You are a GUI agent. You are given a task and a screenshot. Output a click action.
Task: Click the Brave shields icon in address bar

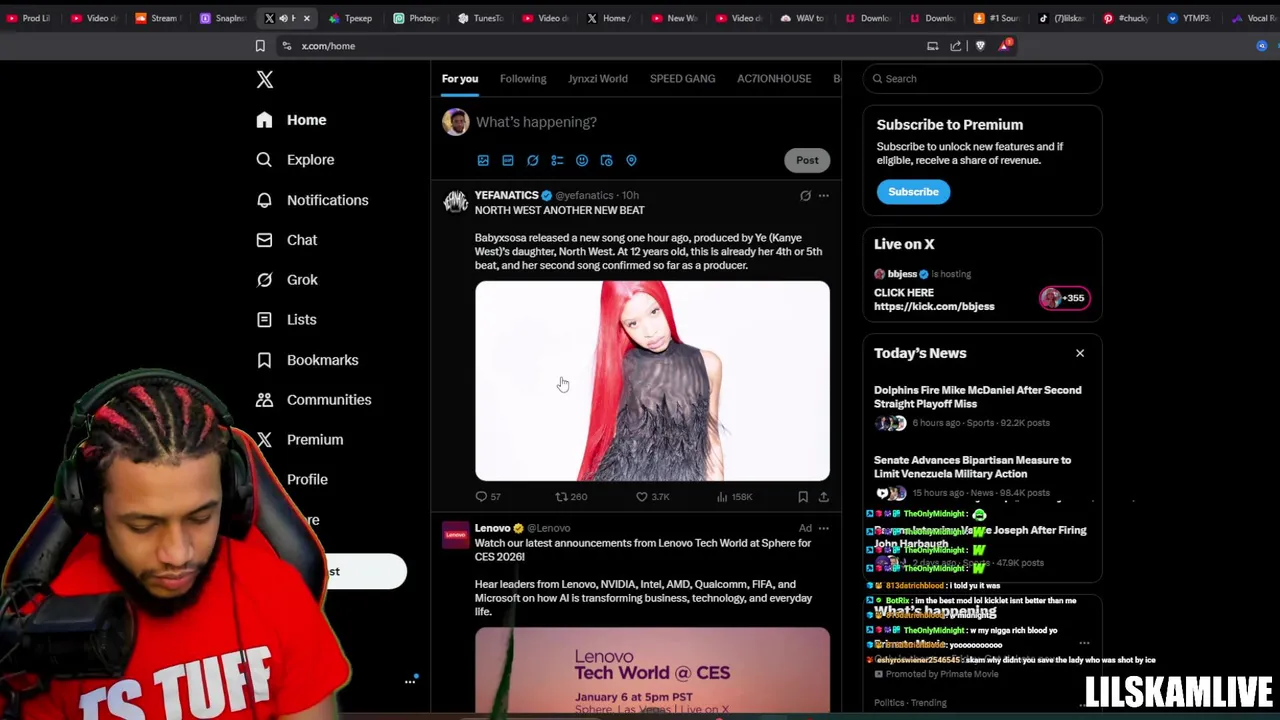[980, 46]
